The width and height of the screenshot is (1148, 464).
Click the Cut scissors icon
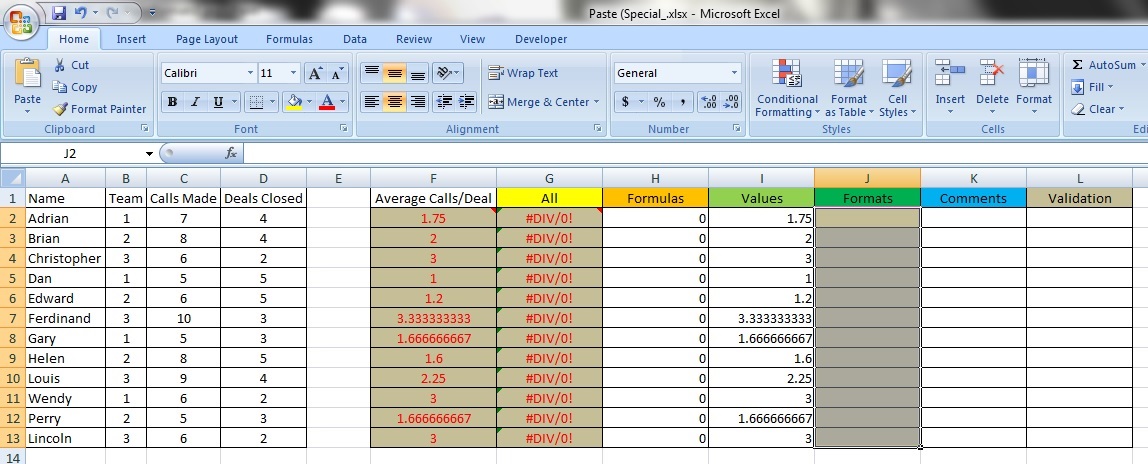point(60,65)
